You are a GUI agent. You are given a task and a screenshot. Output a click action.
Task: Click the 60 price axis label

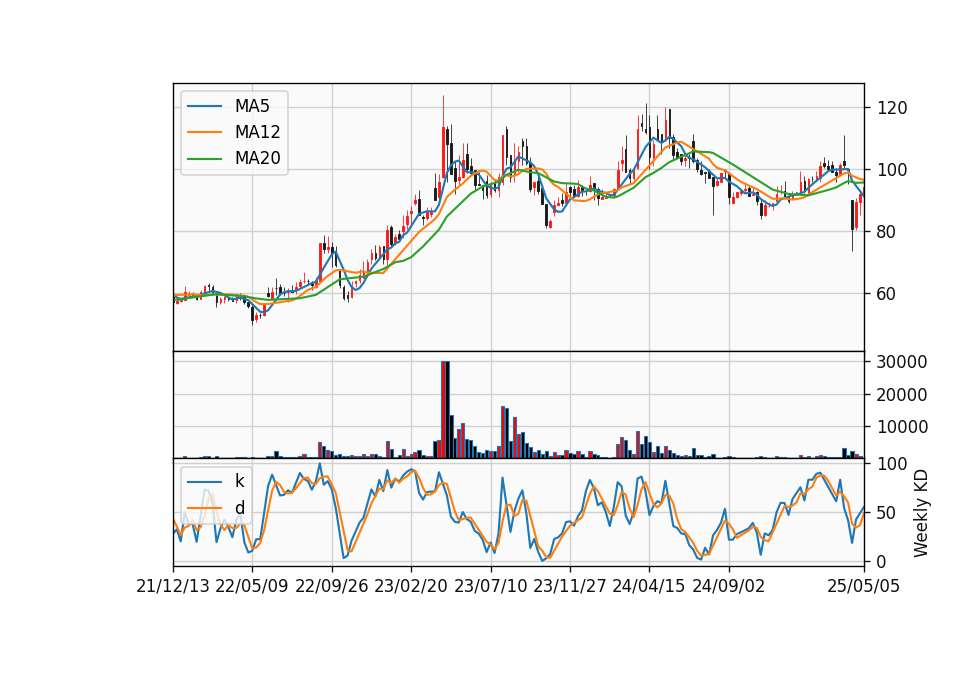pos(887,294)
